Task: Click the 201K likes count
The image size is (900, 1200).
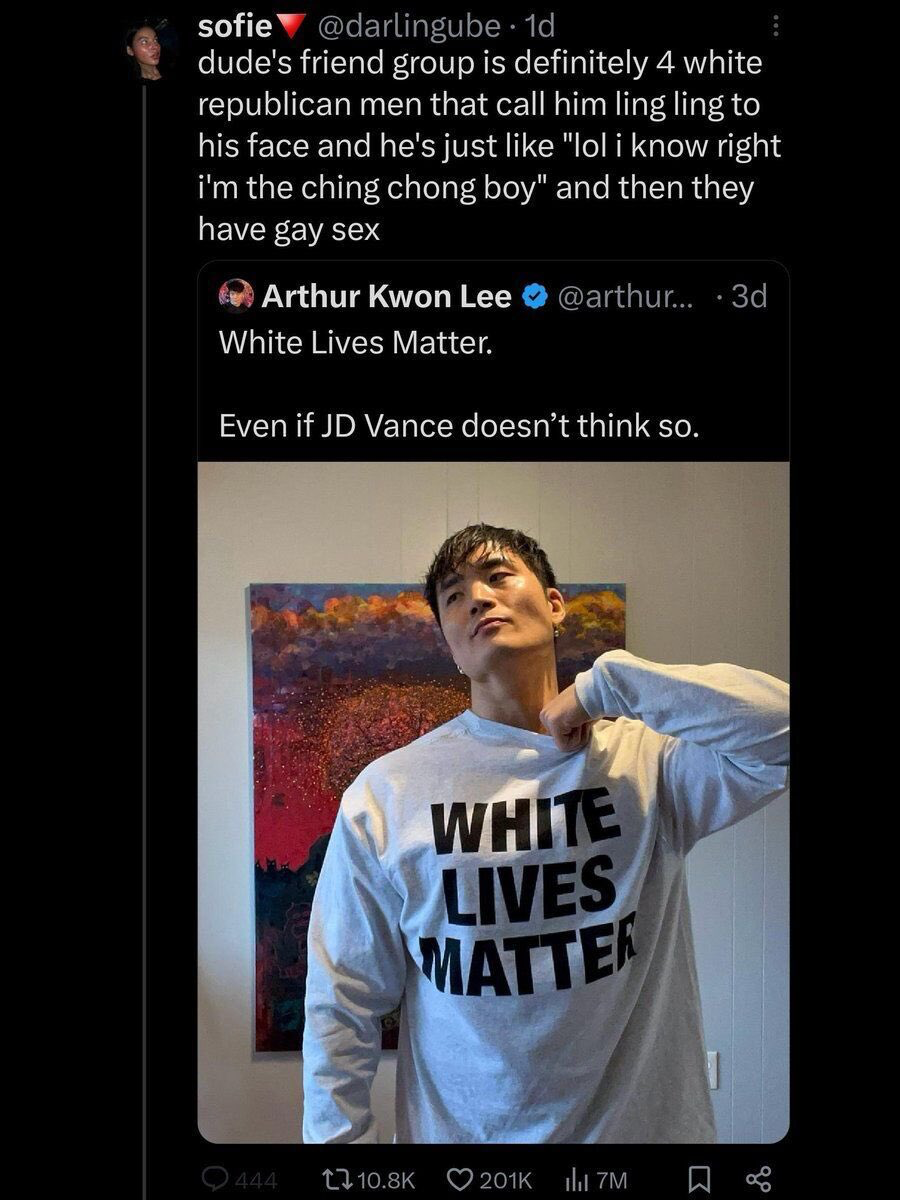Action: [506, 1180]
